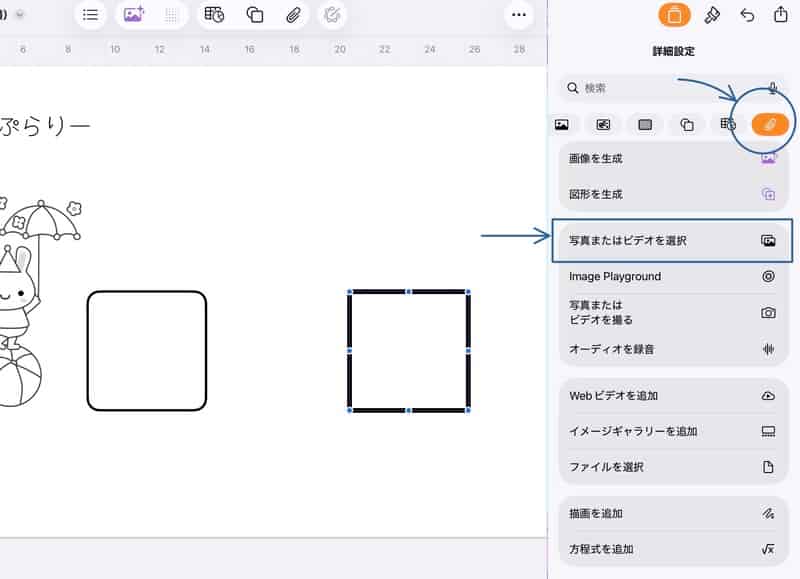The width and height of the screenshot is (800, 579).
Task: Tap the share icon
Action: (781, 14)
